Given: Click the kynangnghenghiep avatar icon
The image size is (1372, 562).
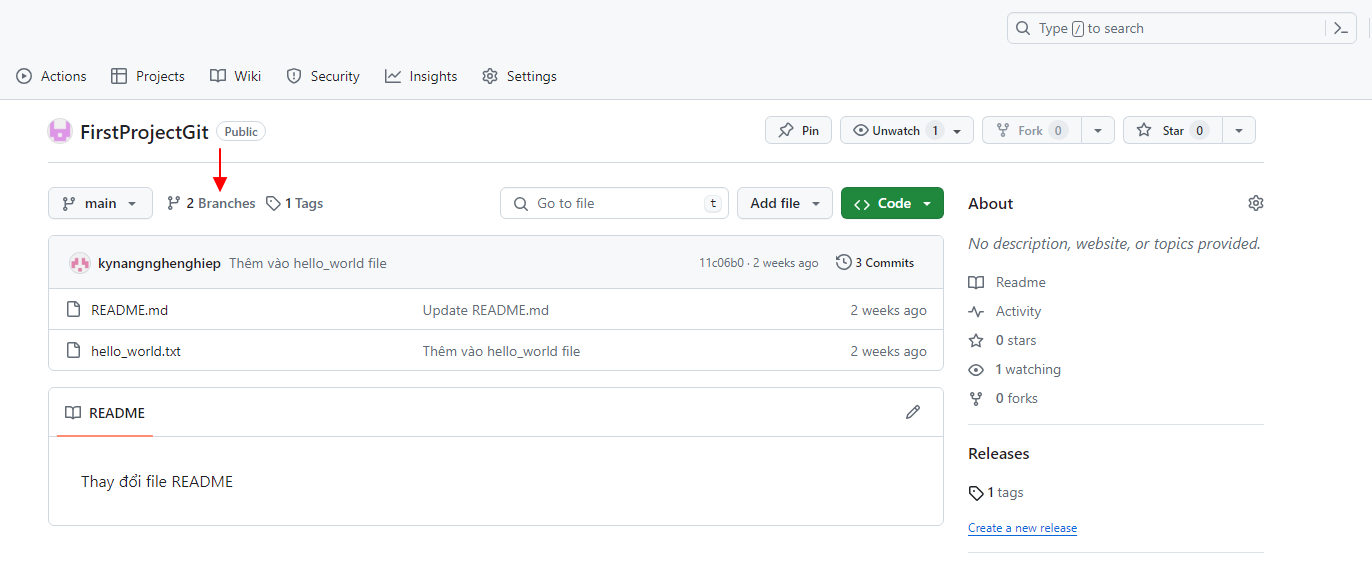Looking at the screenshot, I should (x=80, y=263).
